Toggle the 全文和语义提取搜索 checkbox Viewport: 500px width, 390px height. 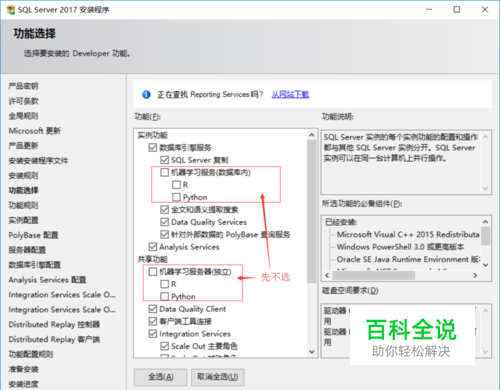165,209
